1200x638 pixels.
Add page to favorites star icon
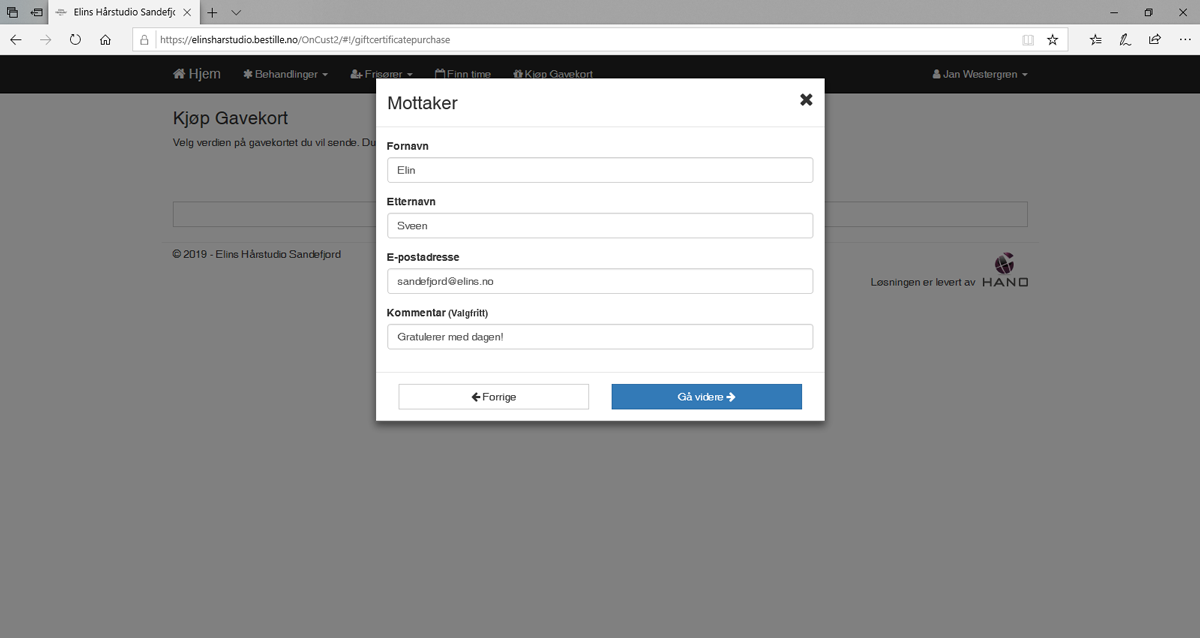pyautogui.click(x=1052, y=40)
